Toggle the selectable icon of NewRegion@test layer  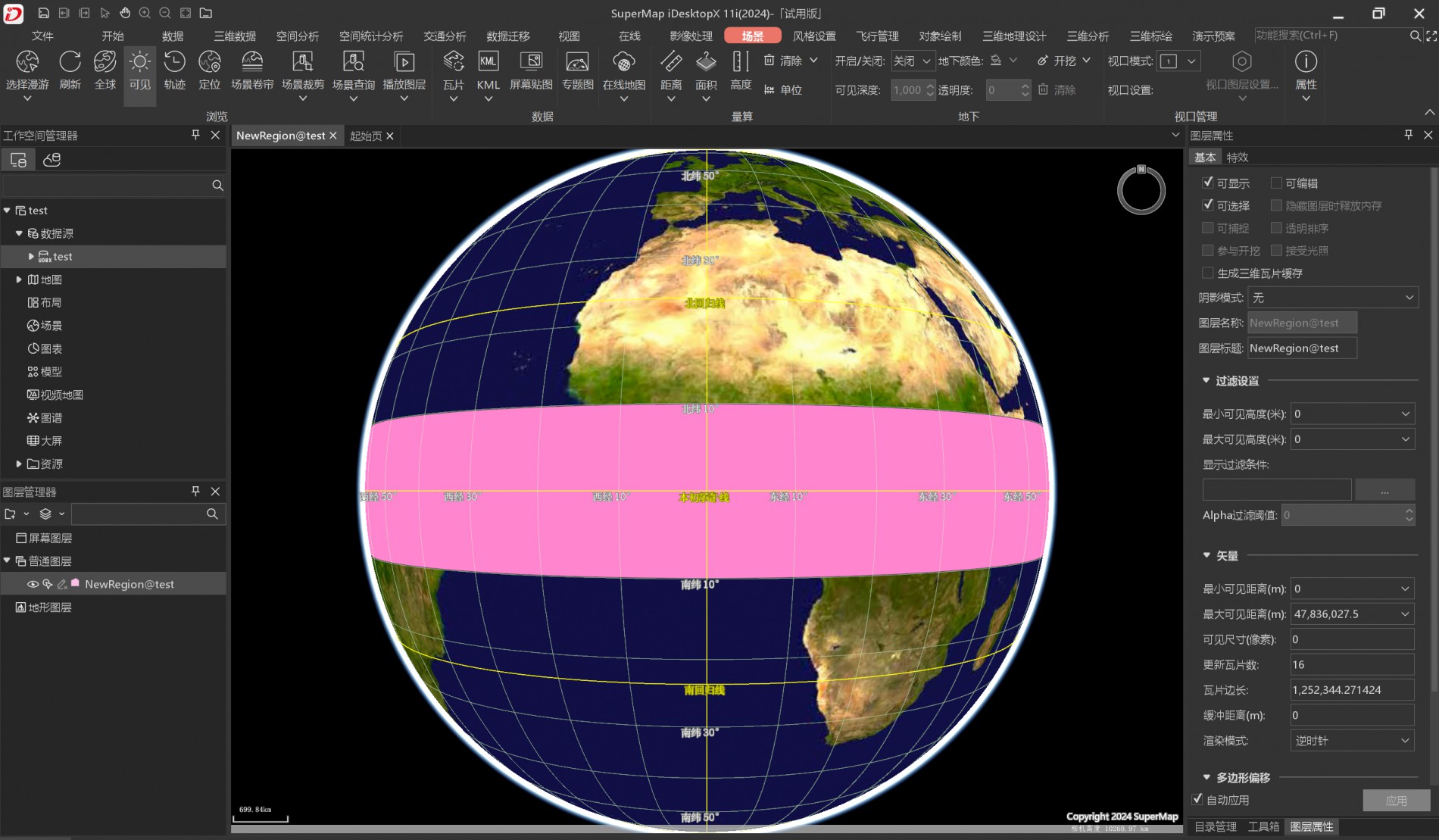click(x=48, y=584)
